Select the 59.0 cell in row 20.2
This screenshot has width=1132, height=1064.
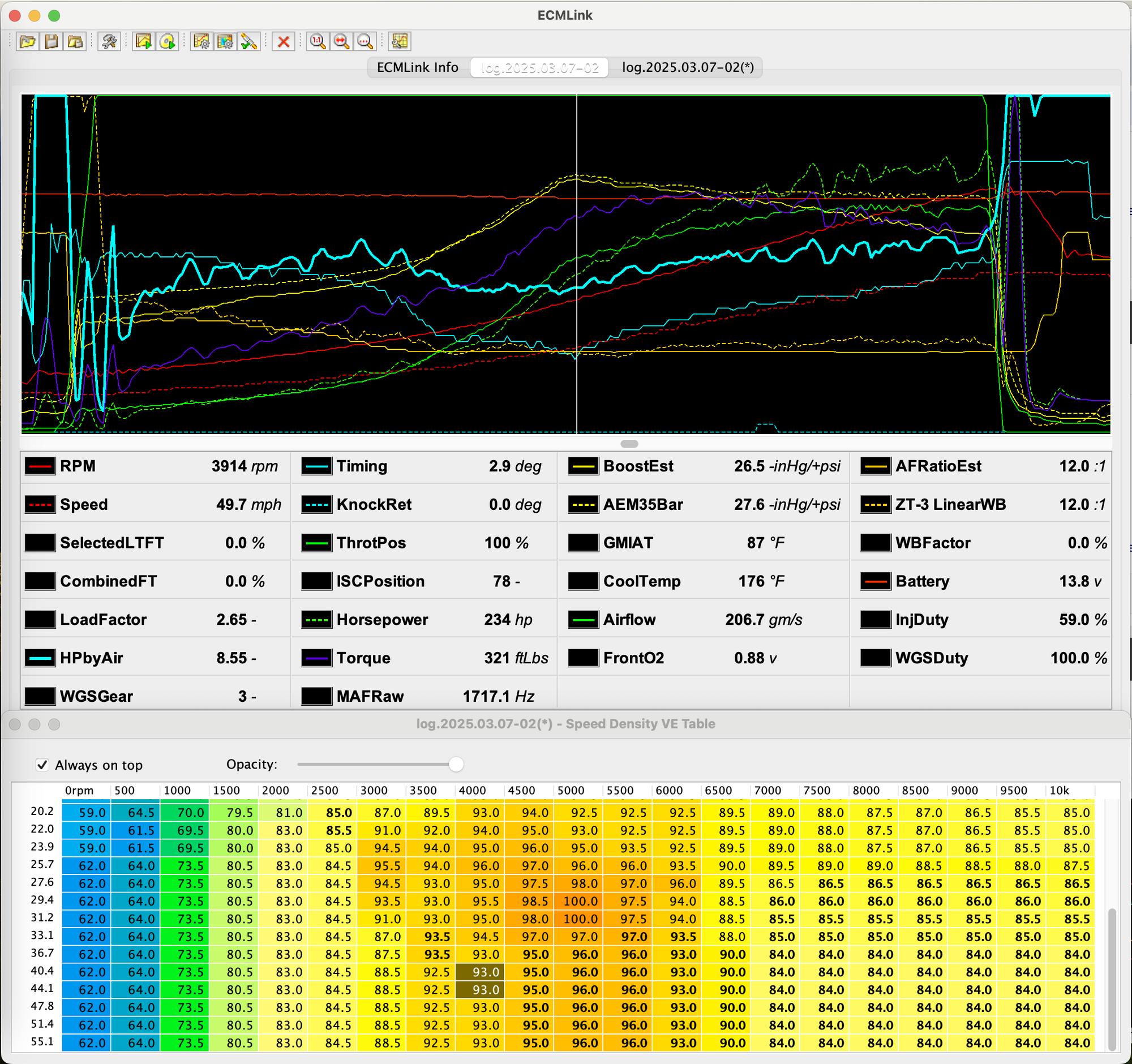(86, 813)
